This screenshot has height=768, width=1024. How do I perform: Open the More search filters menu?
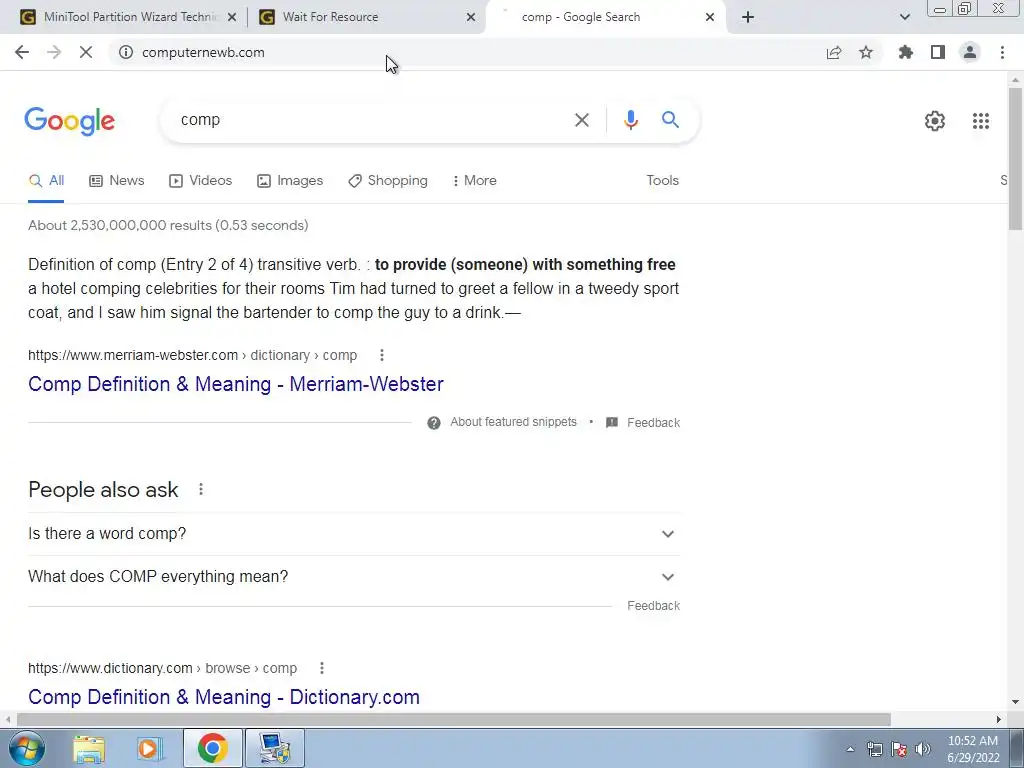click(475, 180)
